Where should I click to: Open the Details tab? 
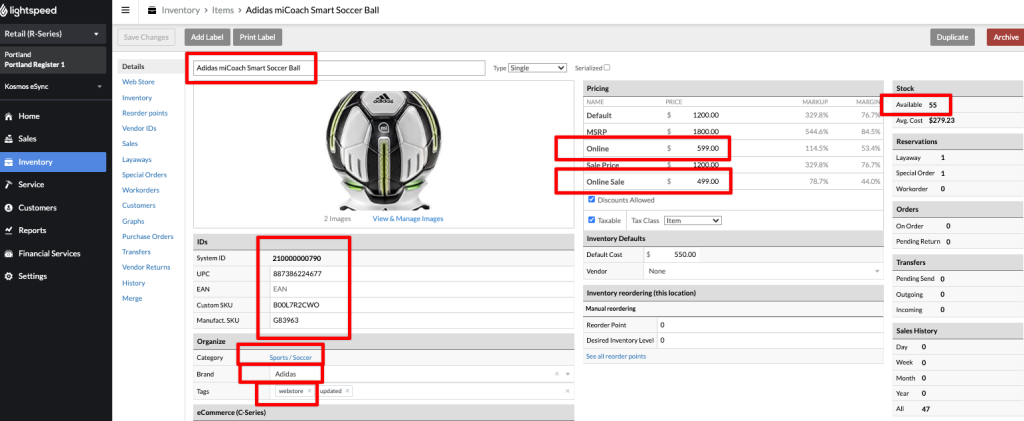tap(133, 67)
